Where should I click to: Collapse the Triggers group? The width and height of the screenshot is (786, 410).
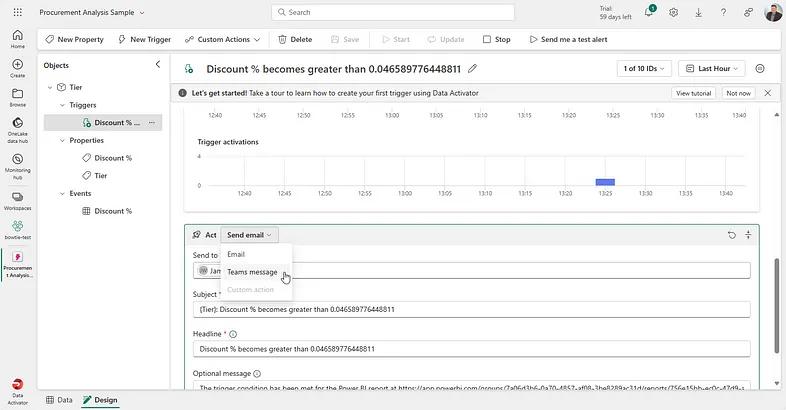pyautogui.click(x=62, y=105)
